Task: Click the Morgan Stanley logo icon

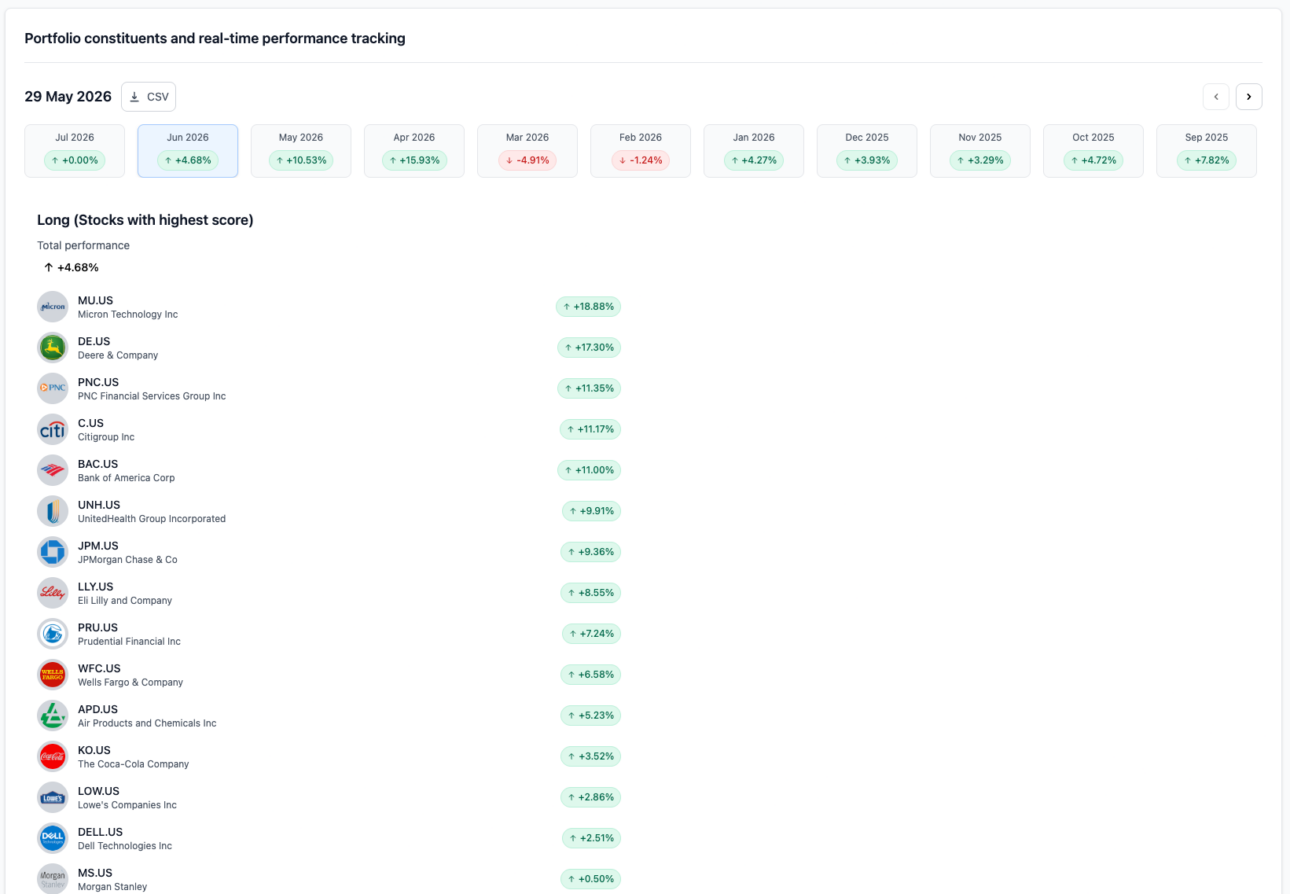Action: click(x=52, y=879)
